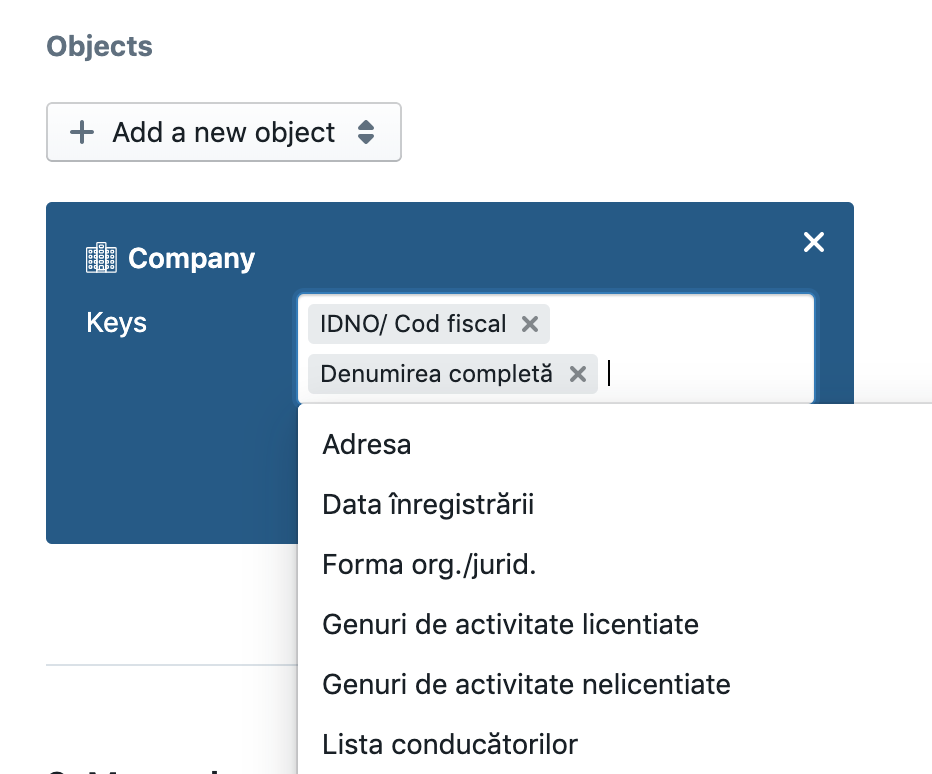Click the Company building icon

coord(101,257)
